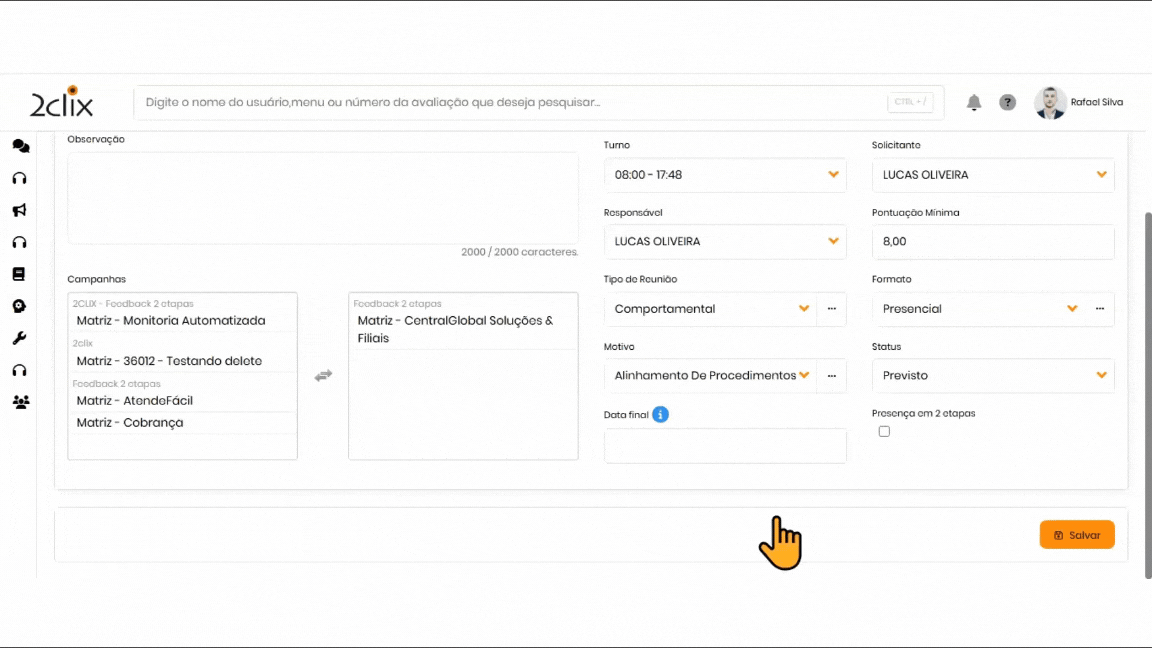Image resolution: width=1152 pixels, height=648 pixels.
Task: Open the ellipsis button next to Formato
Action: click(1099, 309)
